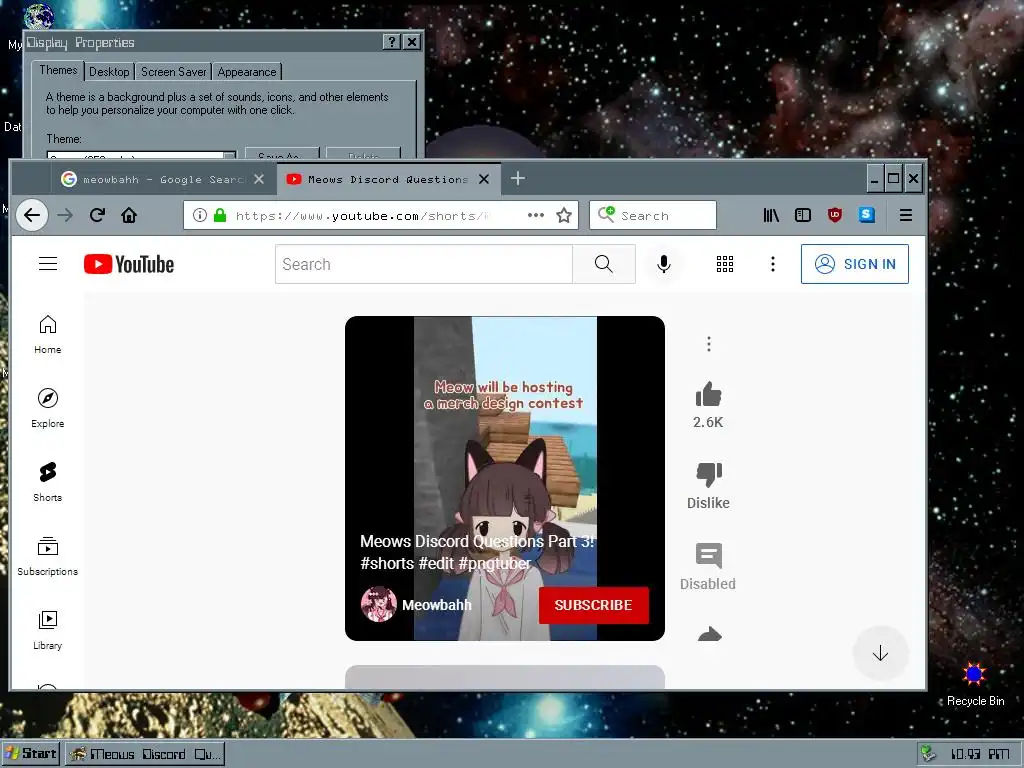Reload the page with the refresh icon
The width and height of the screenshot is (1024, 768).
97,215
